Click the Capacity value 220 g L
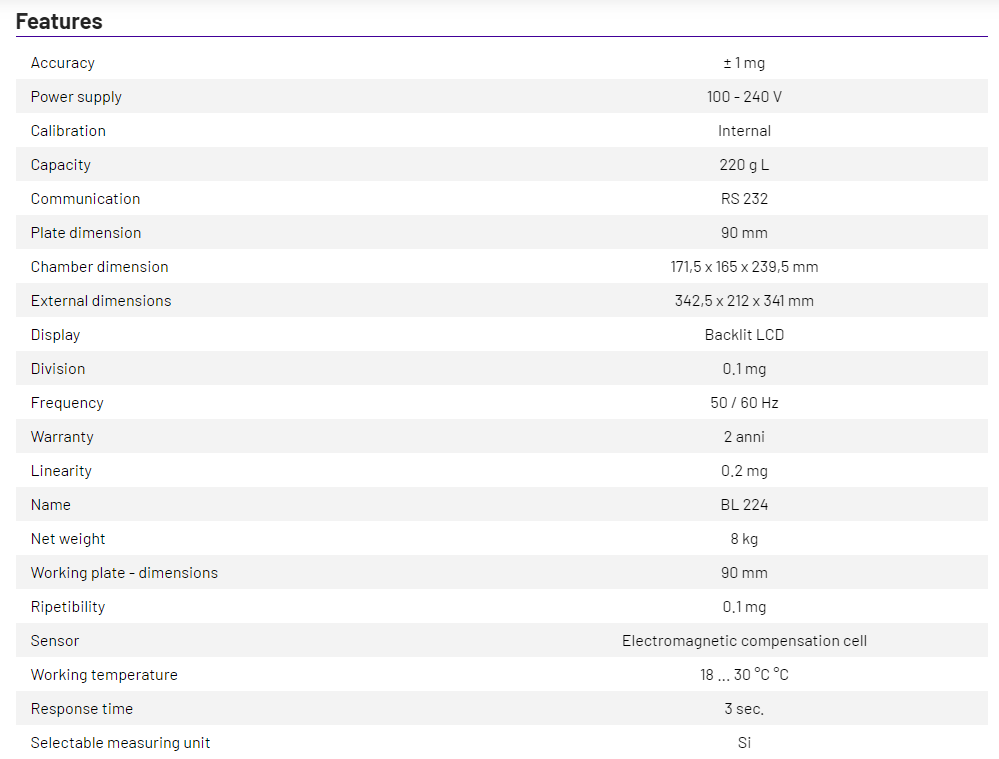The height and width of the screenshot is (759, 999). point(744,165)
